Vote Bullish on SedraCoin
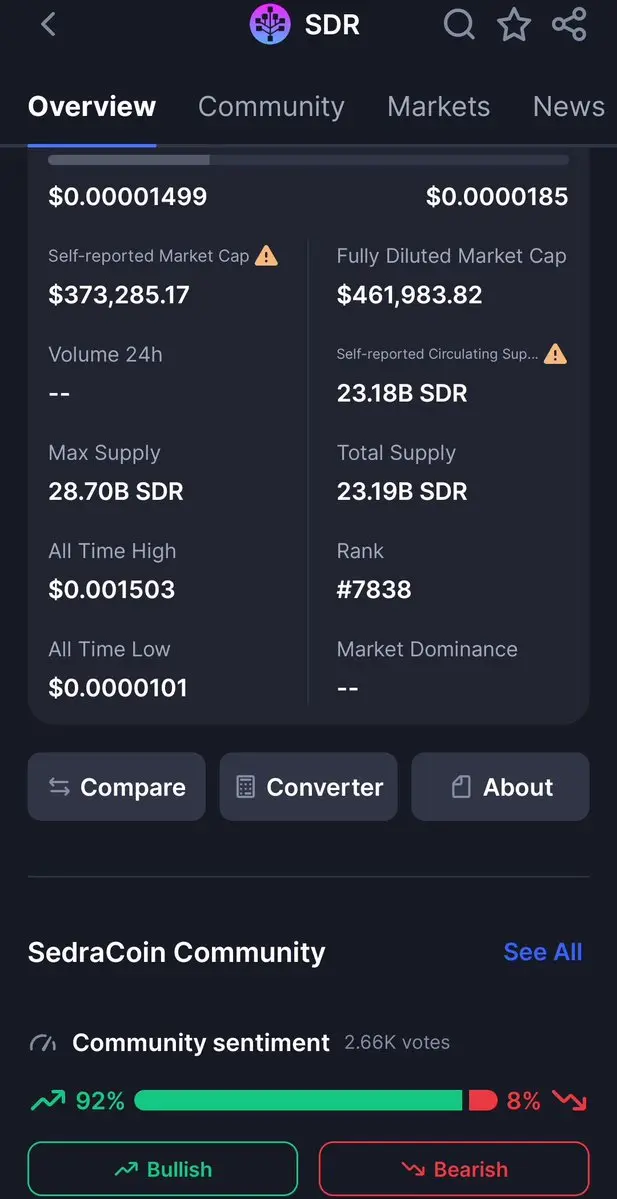Viewport: 617px width, 1199px height. pyautogui.click(x=163, y=1168)
